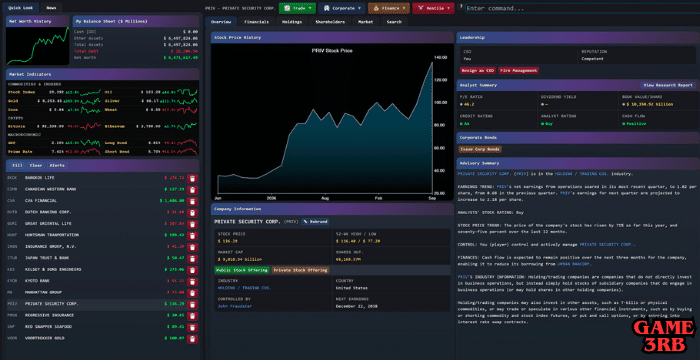The width and height of the screenshot is (700, 360).
Task: Focus the Enter command input field
Action: point(582,8)
